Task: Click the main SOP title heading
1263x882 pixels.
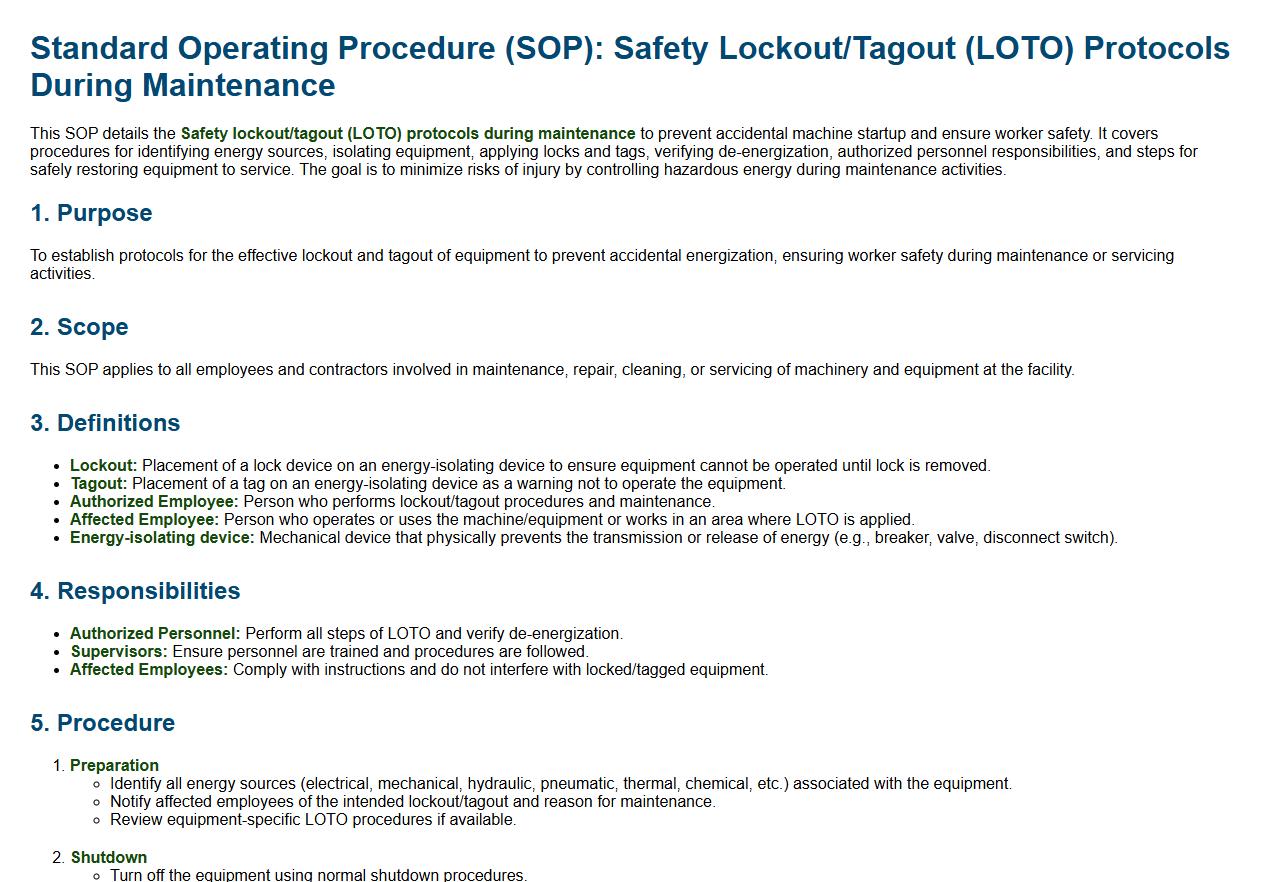Action: tap(630, 66)
